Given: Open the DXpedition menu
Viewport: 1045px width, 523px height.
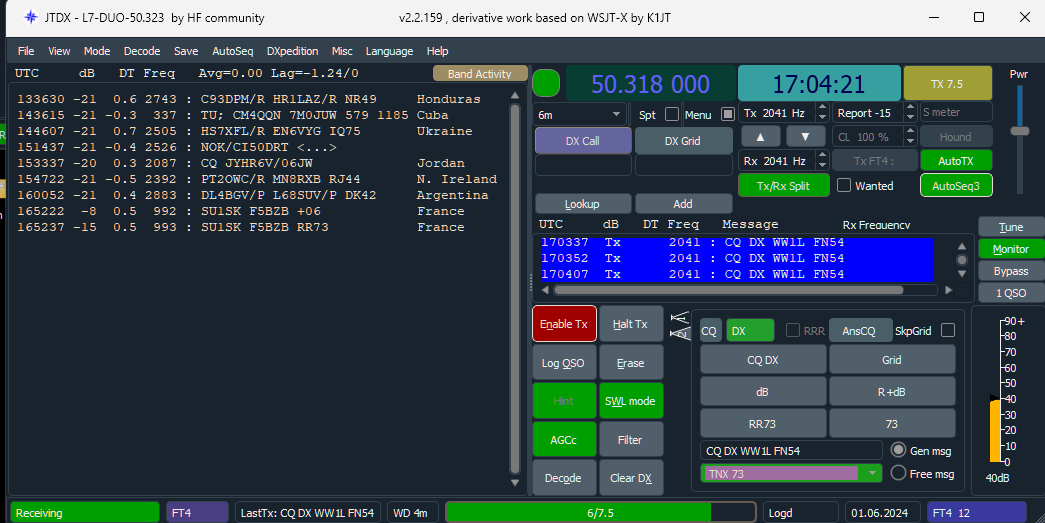Looking at the screenshot, I should [x=292, y=51].
